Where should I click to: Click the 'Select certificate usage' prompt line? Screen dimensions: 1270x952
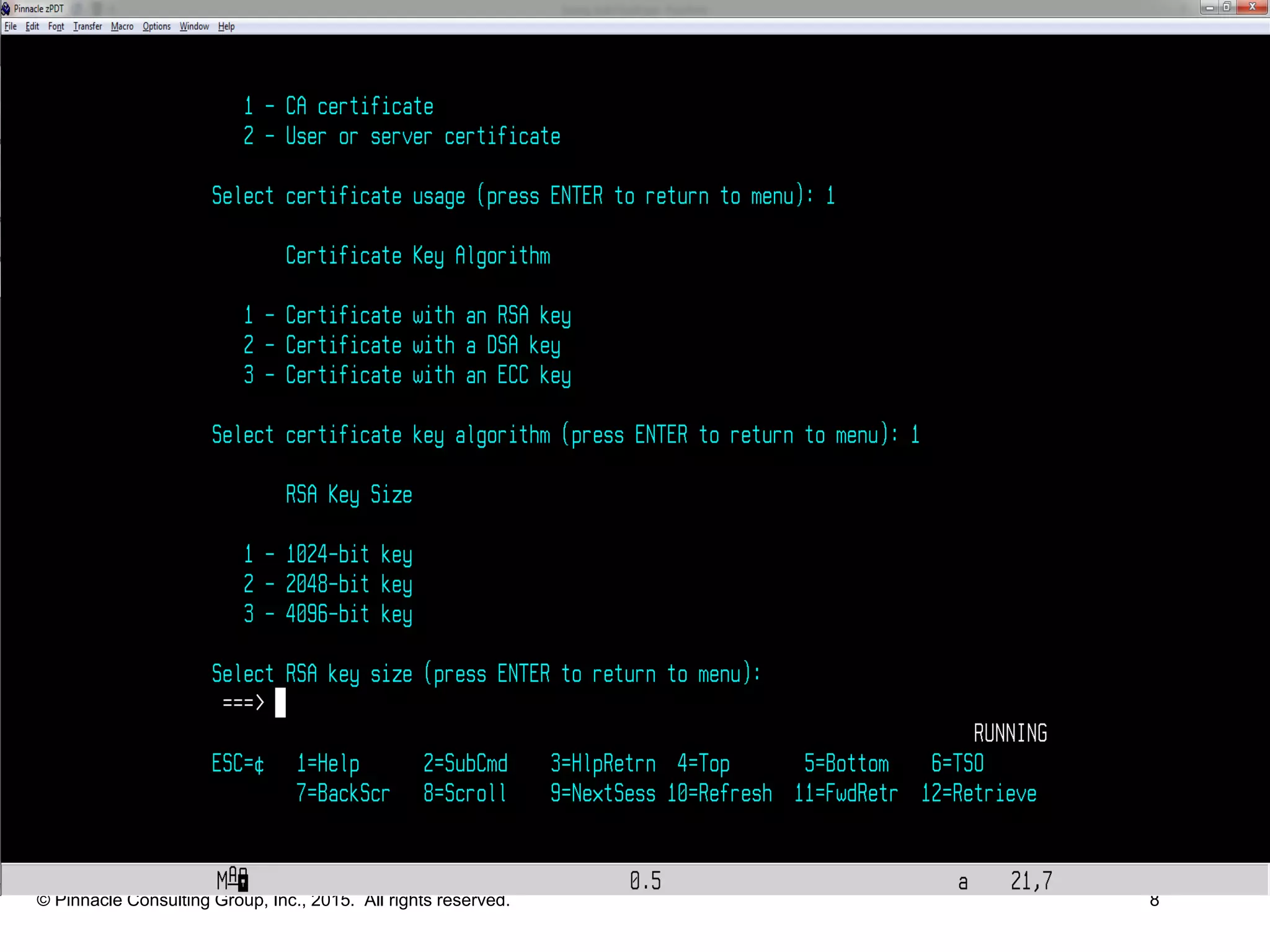(523, 196)
